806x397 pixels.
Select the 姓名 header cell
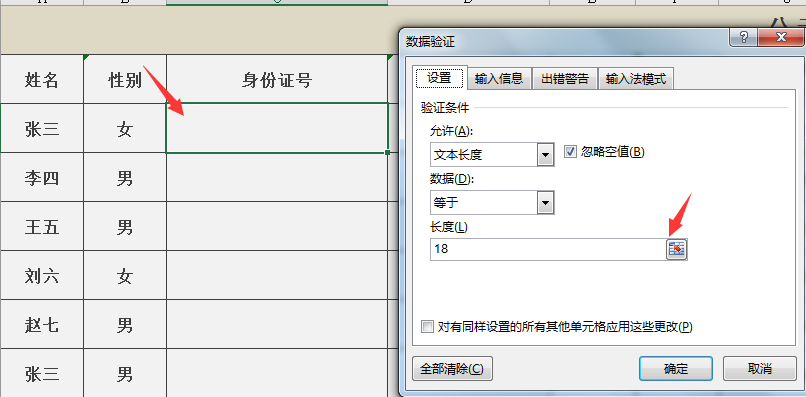point(42,79)
